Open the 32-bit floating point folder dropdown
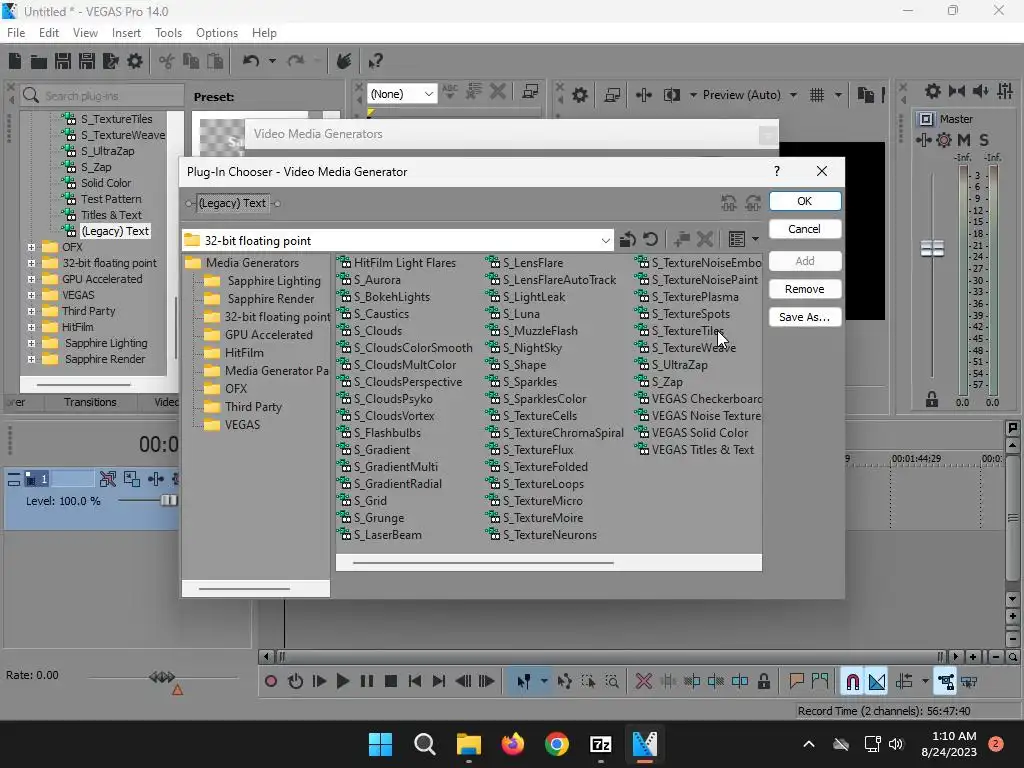 [605, 241]
